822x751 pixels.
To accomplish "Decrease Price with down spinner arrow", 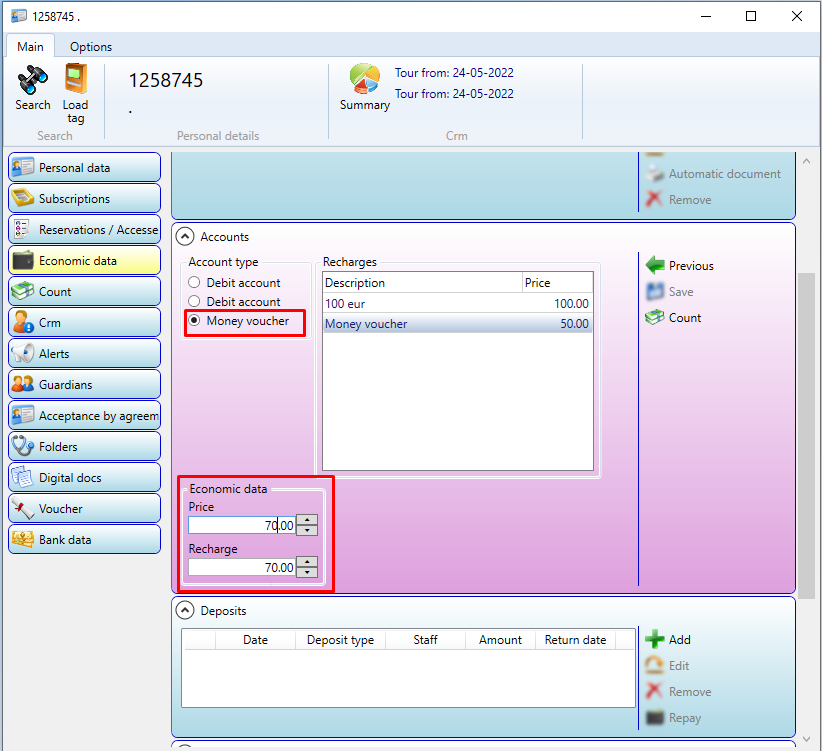I will pos(307,530).
